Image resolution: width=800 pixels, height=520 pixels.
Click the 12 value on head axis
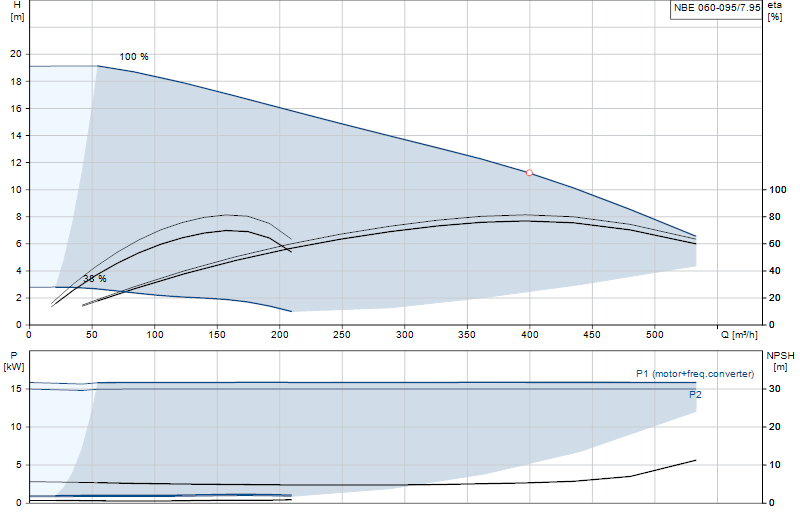16,163
